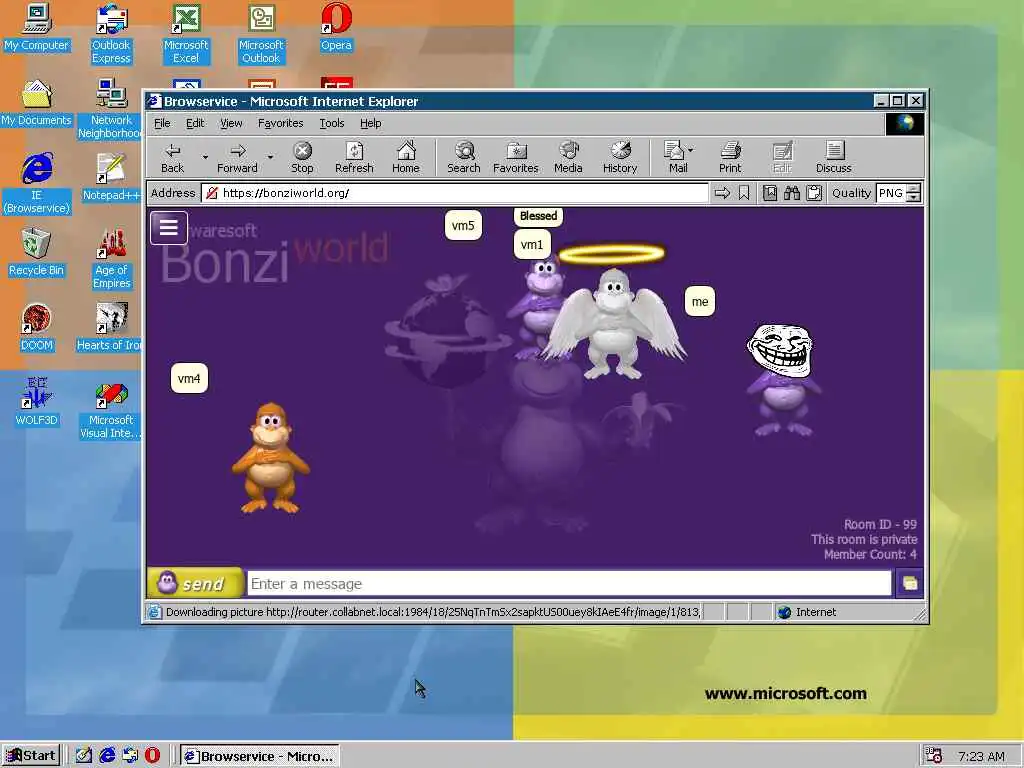This screenshot has height=768, width=1024.
Task: Expand the Forward button history dropdown arrow
Action: tap(270, 157)
